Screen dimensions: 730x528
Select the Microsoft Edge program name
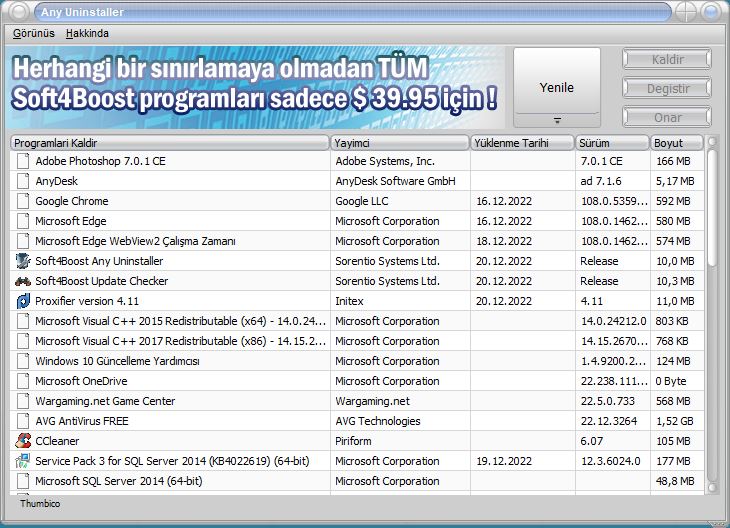[71, 221]
